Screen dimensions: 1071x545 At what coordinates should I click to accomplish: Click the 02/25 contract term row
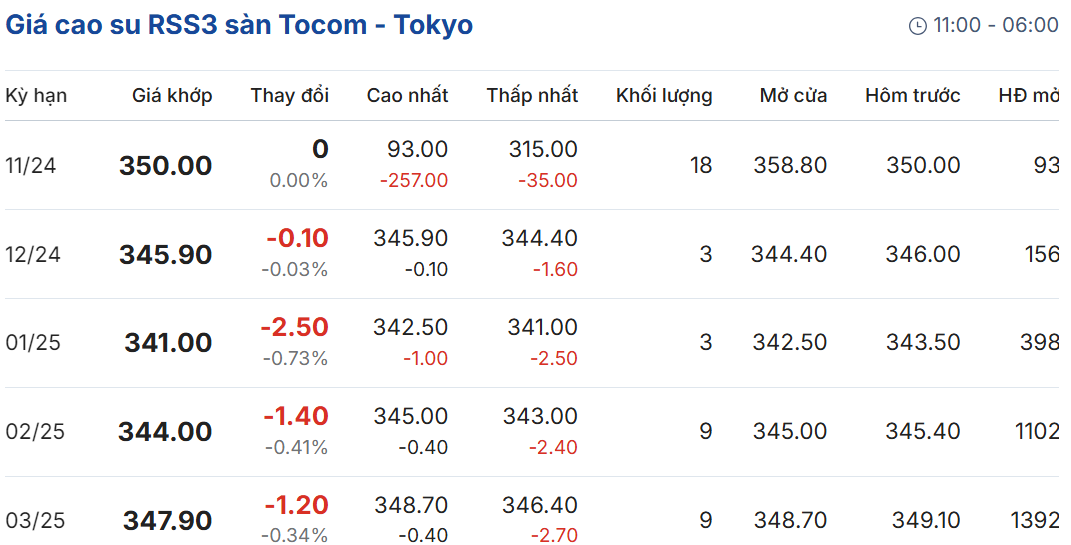pos(532,432)
